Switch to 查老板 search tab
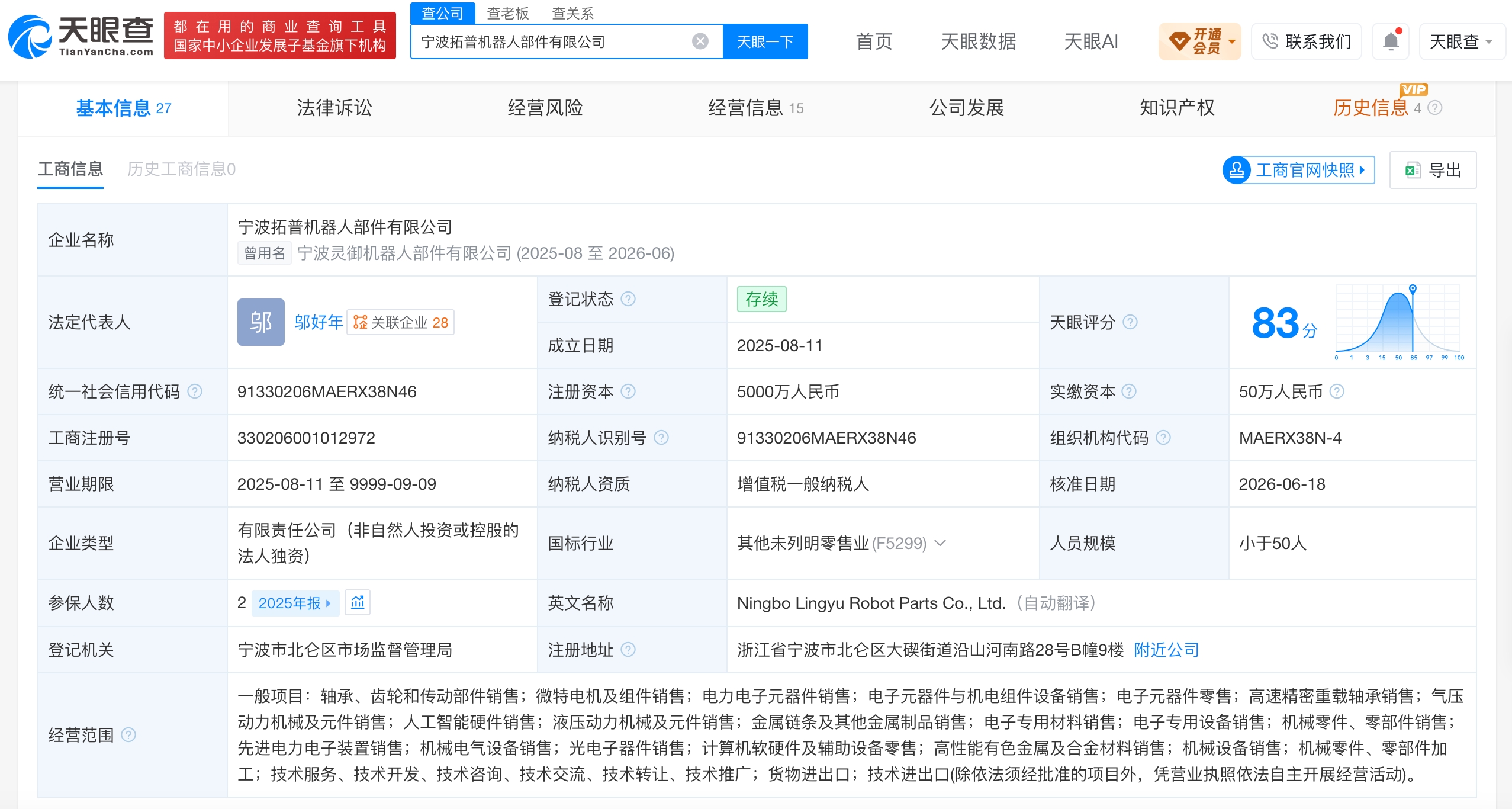This screenshot has height=809, width=1512. pos(507,13)
